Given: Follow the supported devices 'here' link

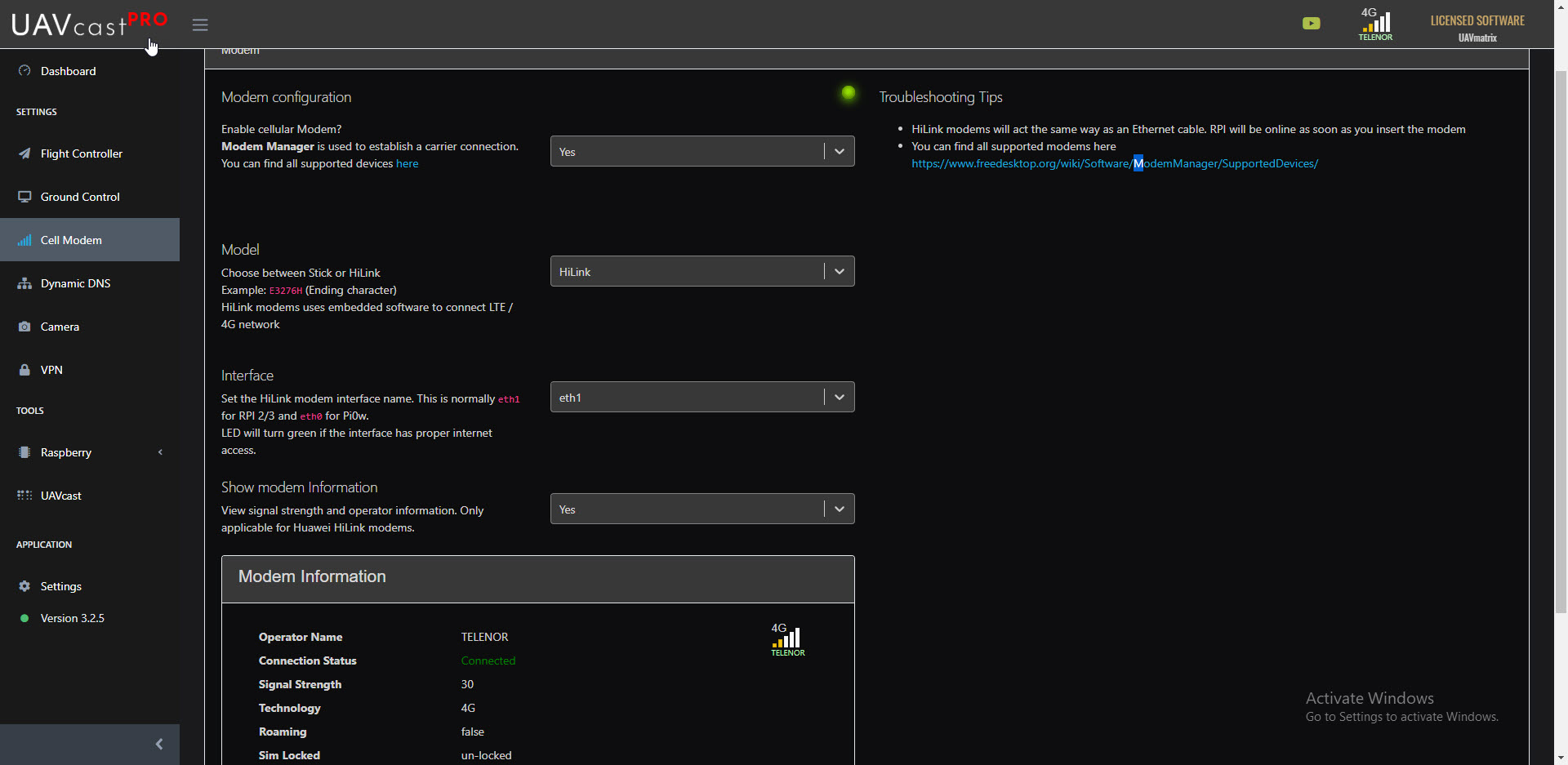Looking at the screenshot, I should coord(408,164).
